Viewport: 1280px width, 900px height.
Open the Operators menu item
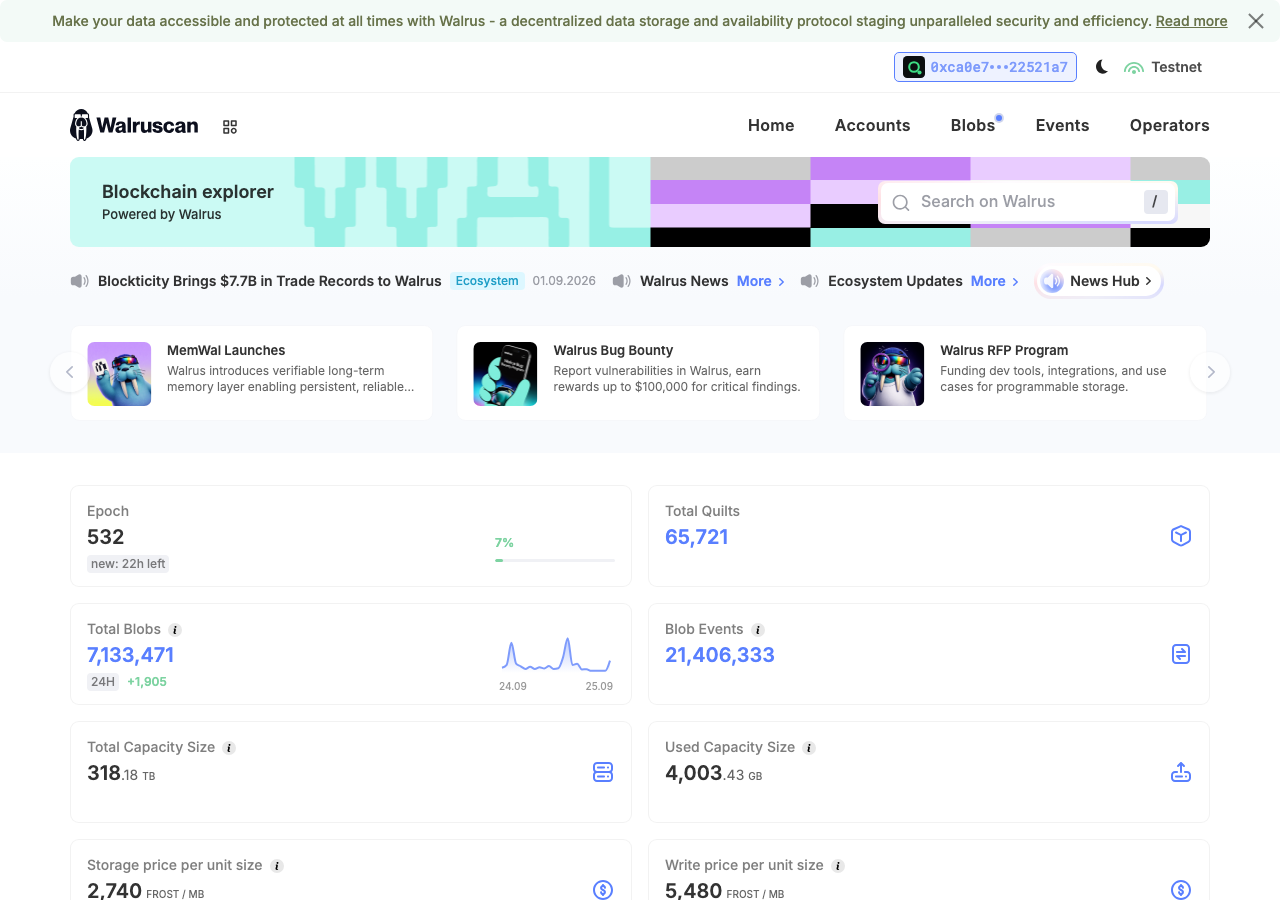click(1169, 125)
